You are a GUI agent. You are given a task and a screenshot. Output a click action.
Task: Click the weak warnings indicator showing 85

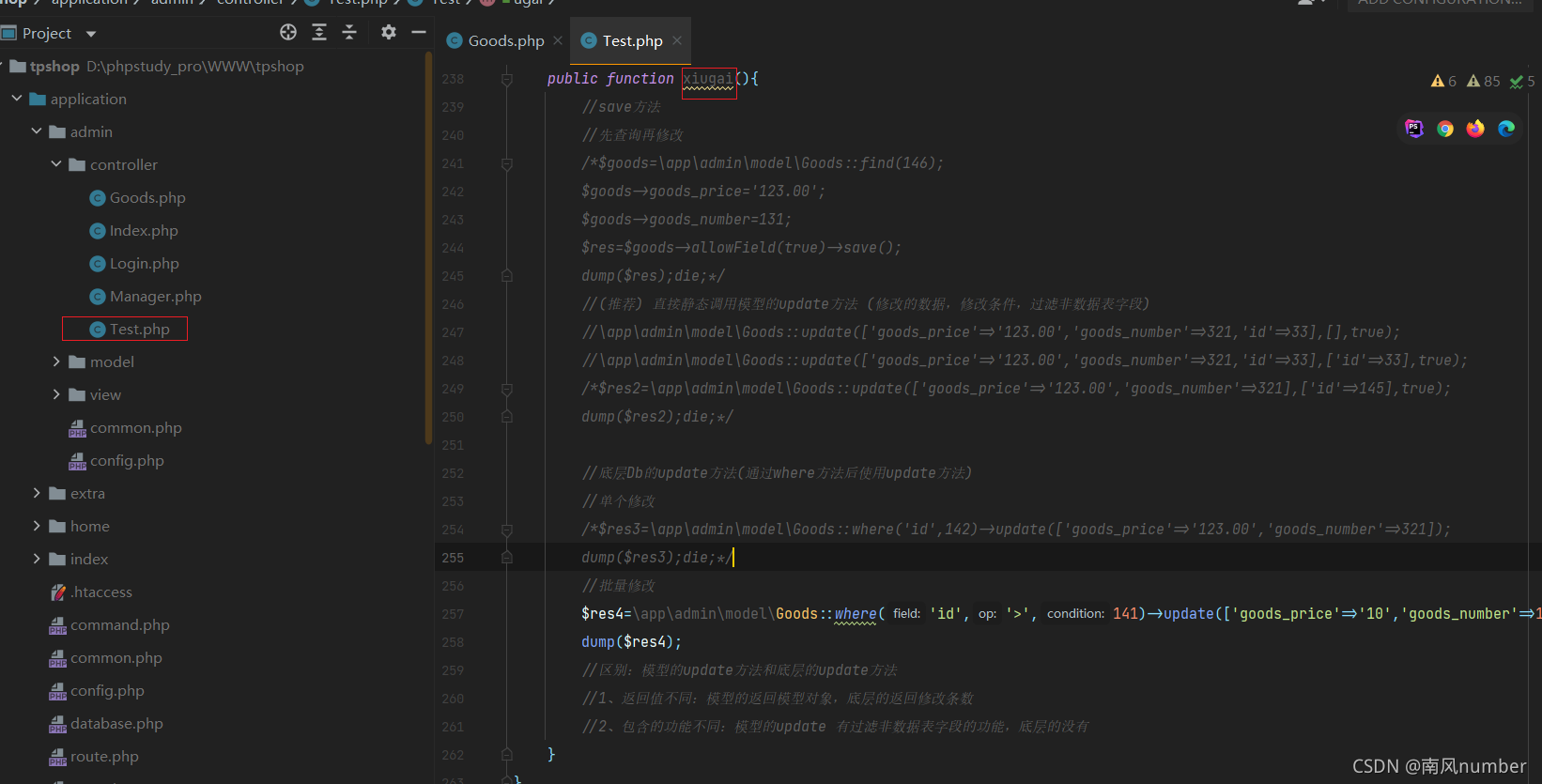1484,82
